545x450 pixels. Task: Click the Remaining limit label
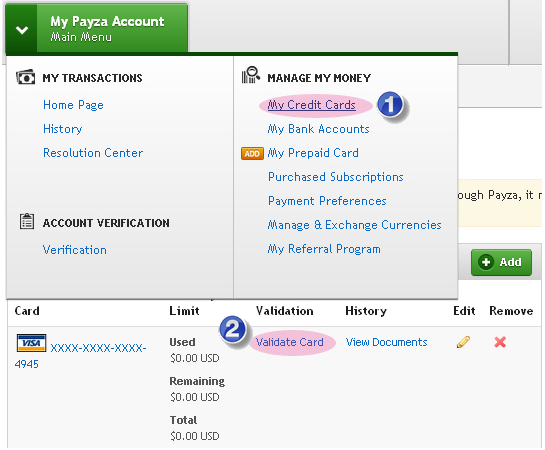[197, 381]
